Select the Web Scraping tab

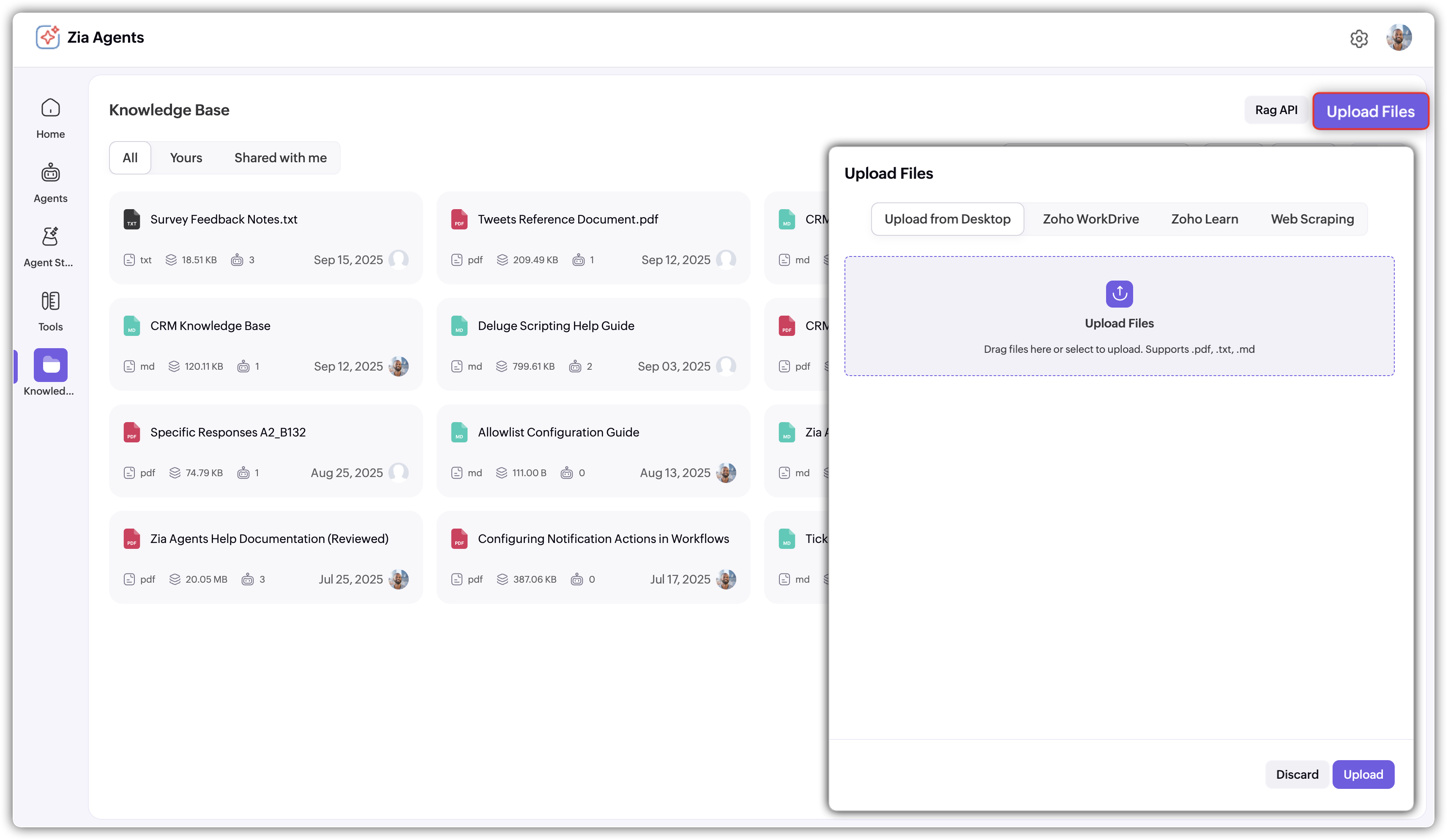pos(1312,219)
